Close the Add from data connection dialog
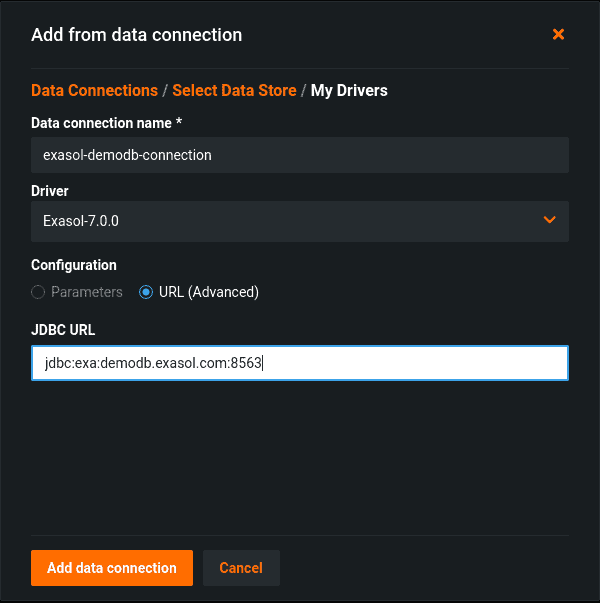This screenshot has width=600, height=603. (558, 34)
